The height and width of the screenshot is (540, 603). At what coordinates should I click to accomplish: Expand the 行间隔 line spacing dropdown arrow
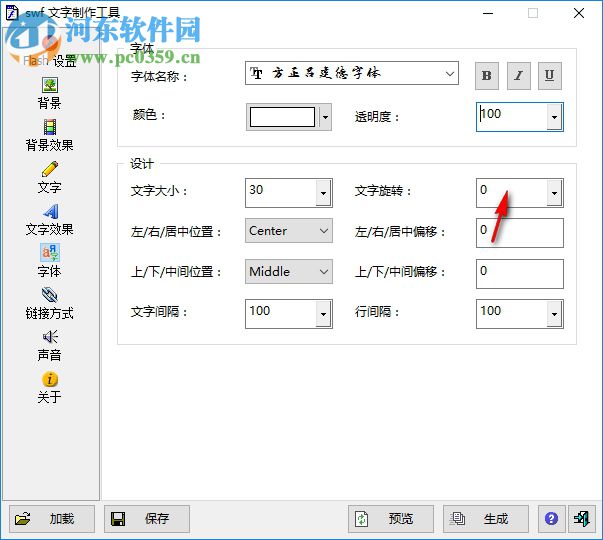pos(554,314)
